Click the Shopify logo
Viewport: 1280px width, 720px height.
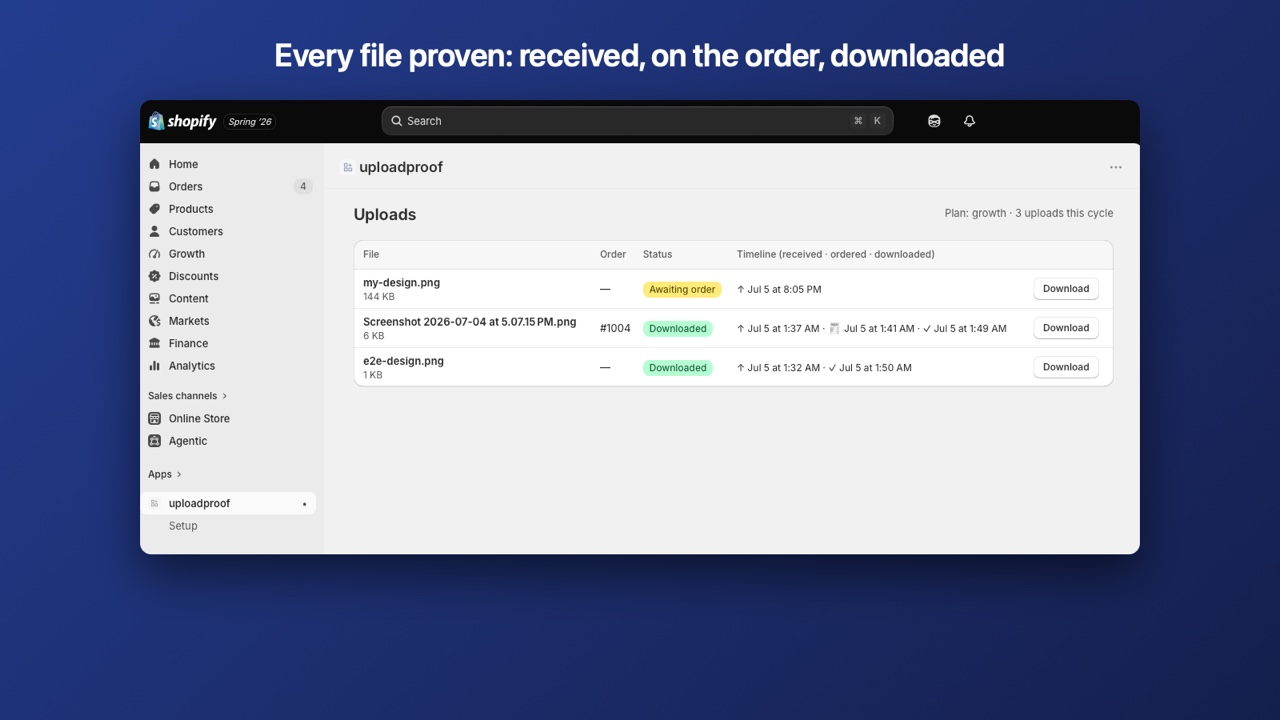182,121
